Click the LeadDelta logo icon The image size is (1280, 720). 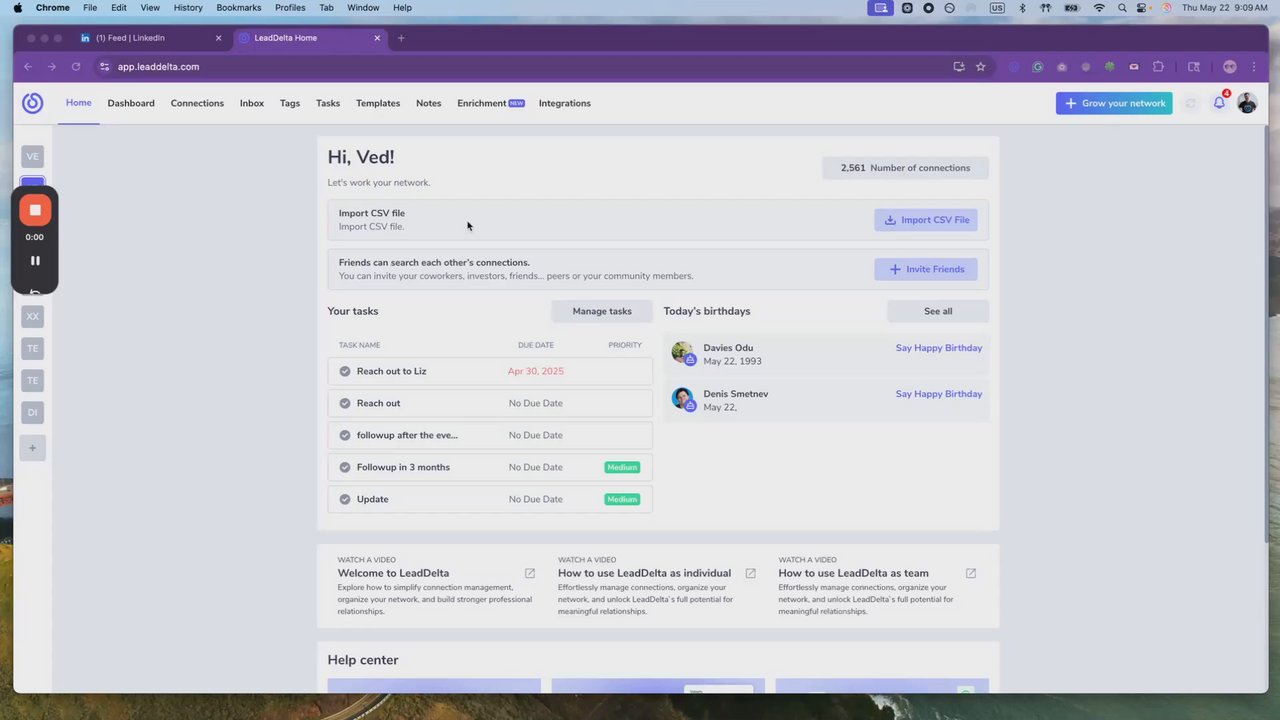click(x=33, y=103)
